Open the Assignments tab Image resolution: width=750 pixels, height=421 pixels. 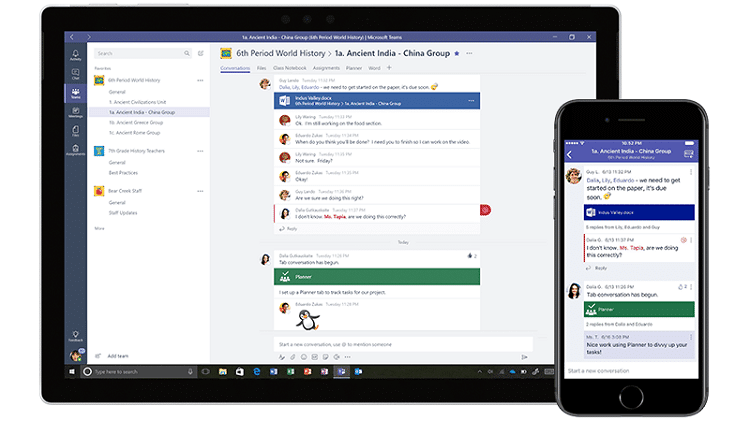point(326,68)
